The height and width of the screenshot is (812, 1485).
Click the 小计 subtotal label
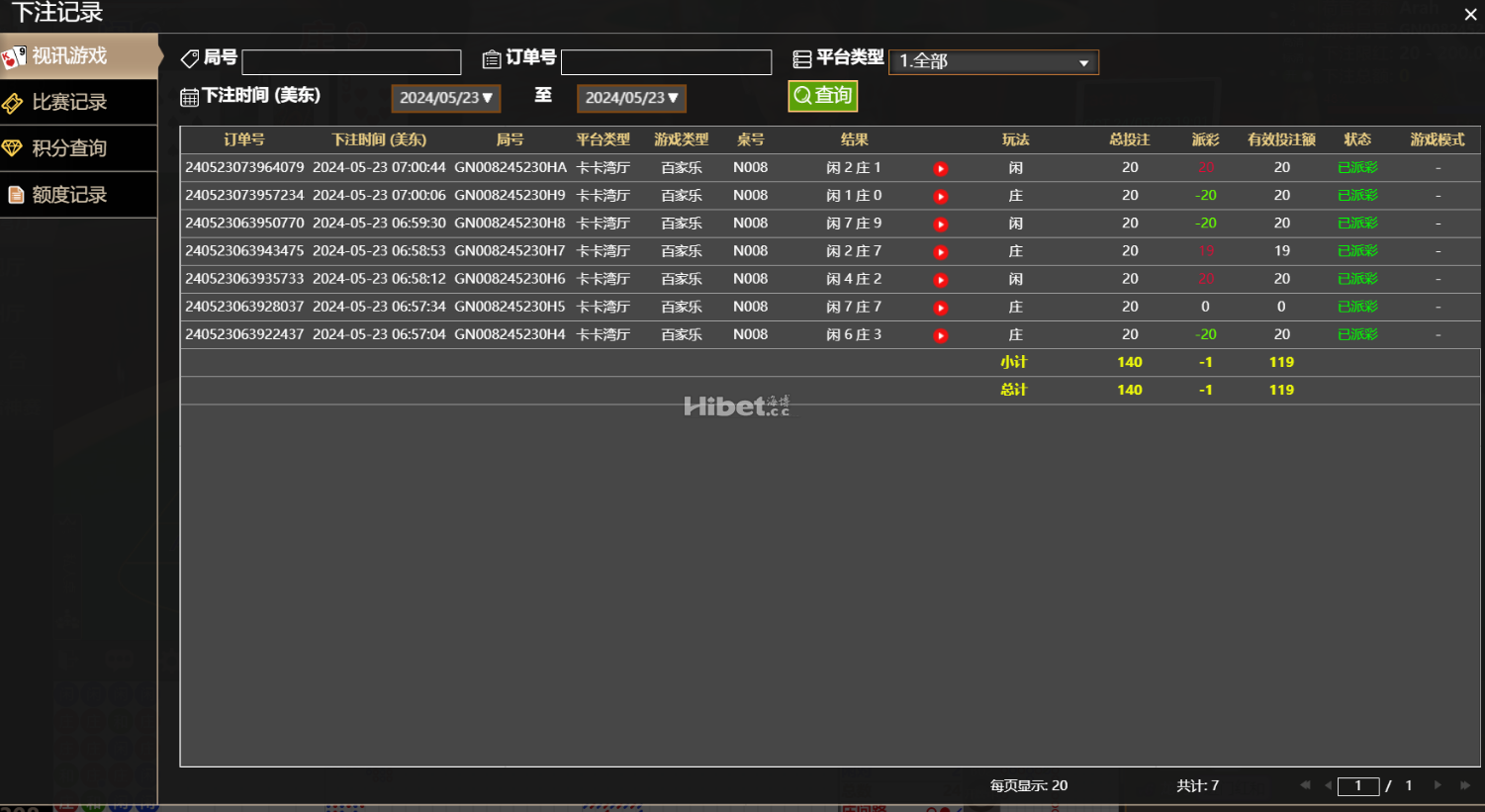[1013, 362]
